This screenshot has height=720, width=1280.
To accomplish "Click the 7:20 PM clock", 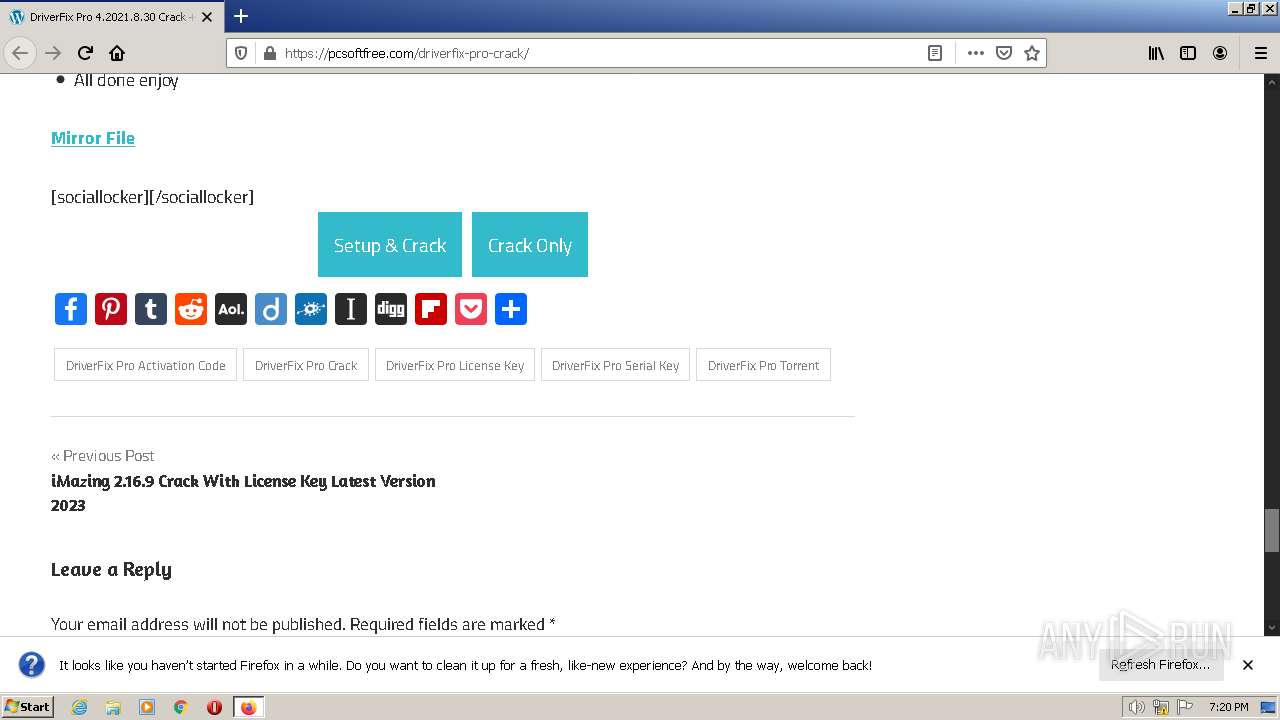I will tap(1228, 707).
